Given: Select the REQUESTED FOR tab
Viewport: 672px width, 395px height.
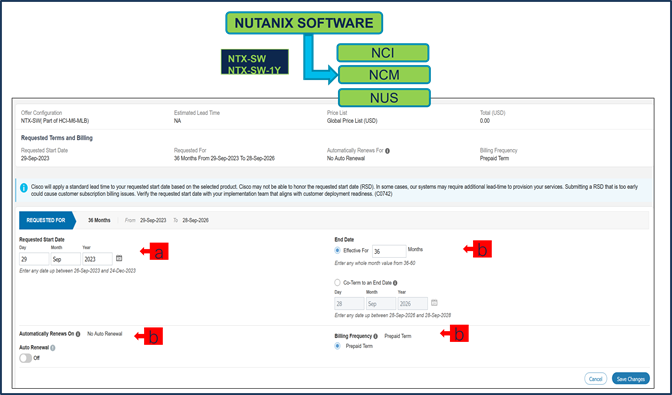Looking at the screenshot, I should pyautogui.click(x=47, y=220).
